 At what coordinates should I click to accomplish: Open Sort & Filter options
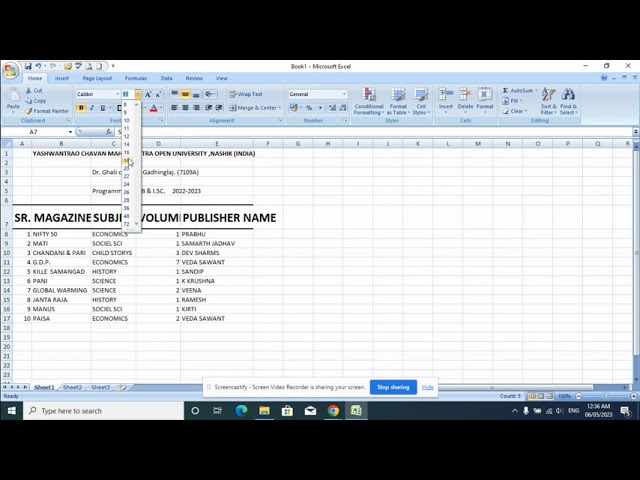pos(548,101)
